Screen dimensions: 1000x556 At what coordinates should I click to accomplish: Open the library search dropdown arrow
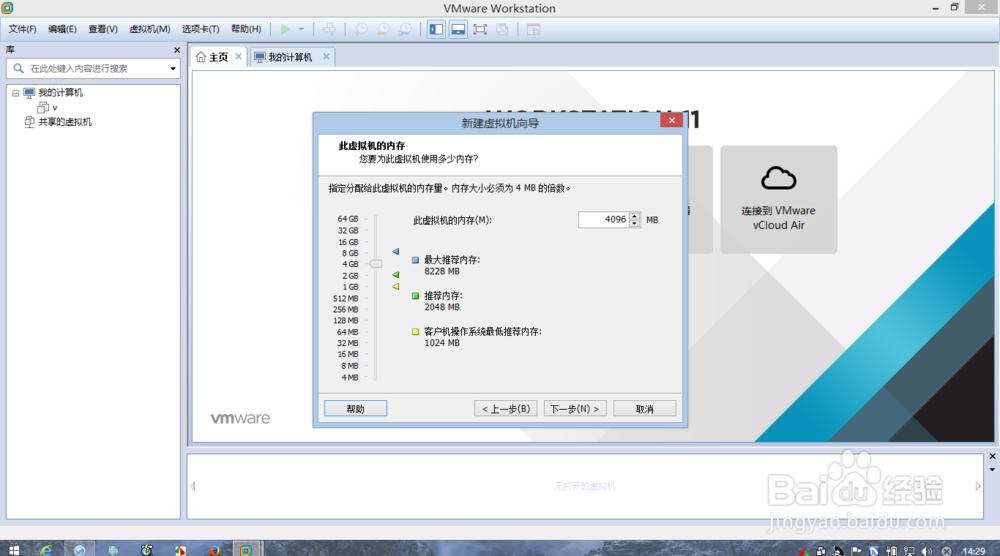[x=173, y=68]
